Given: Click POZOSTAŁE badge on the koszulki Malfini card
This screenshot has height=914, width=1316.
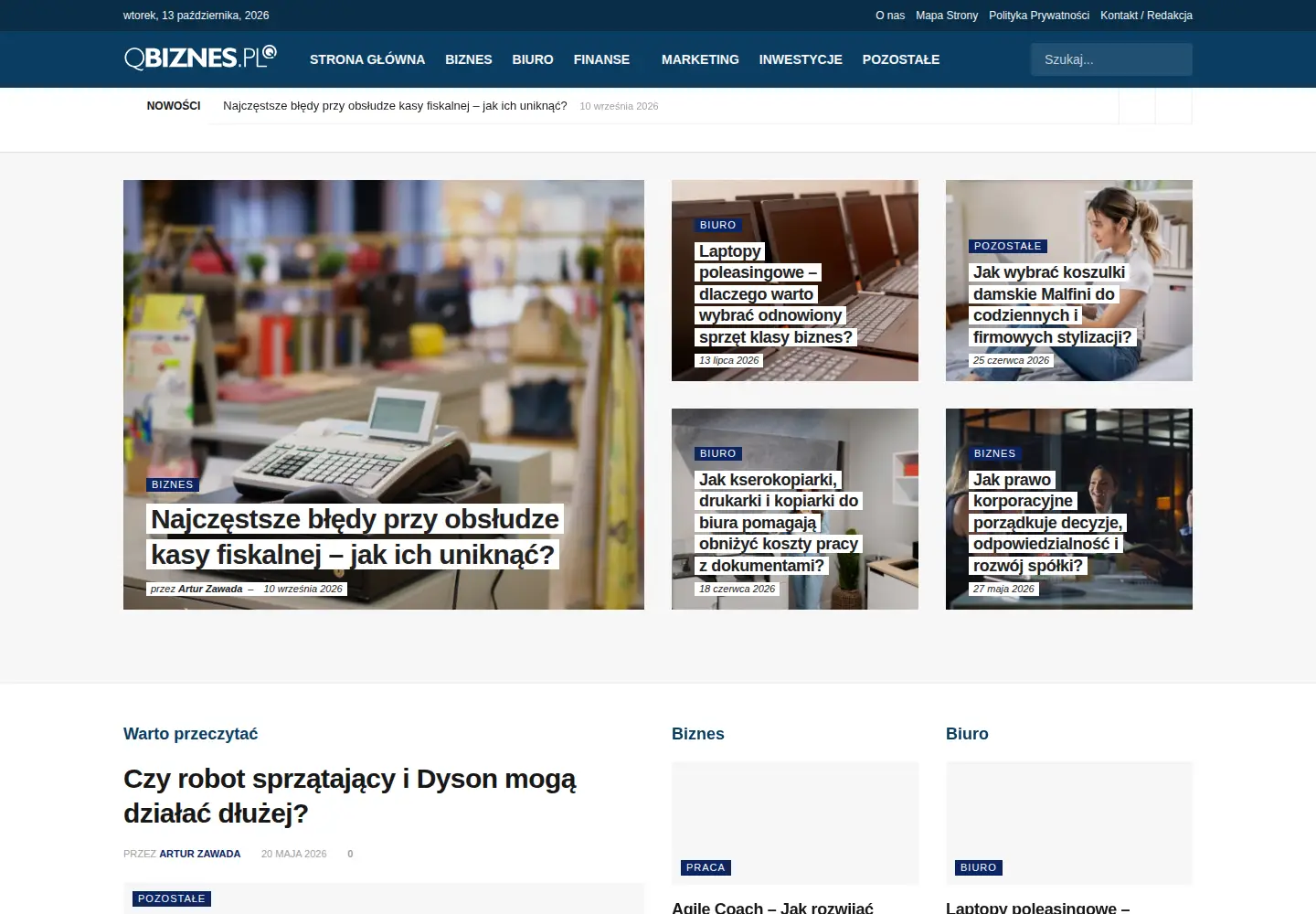Looking at the screenshot, I should (1008, 246).
